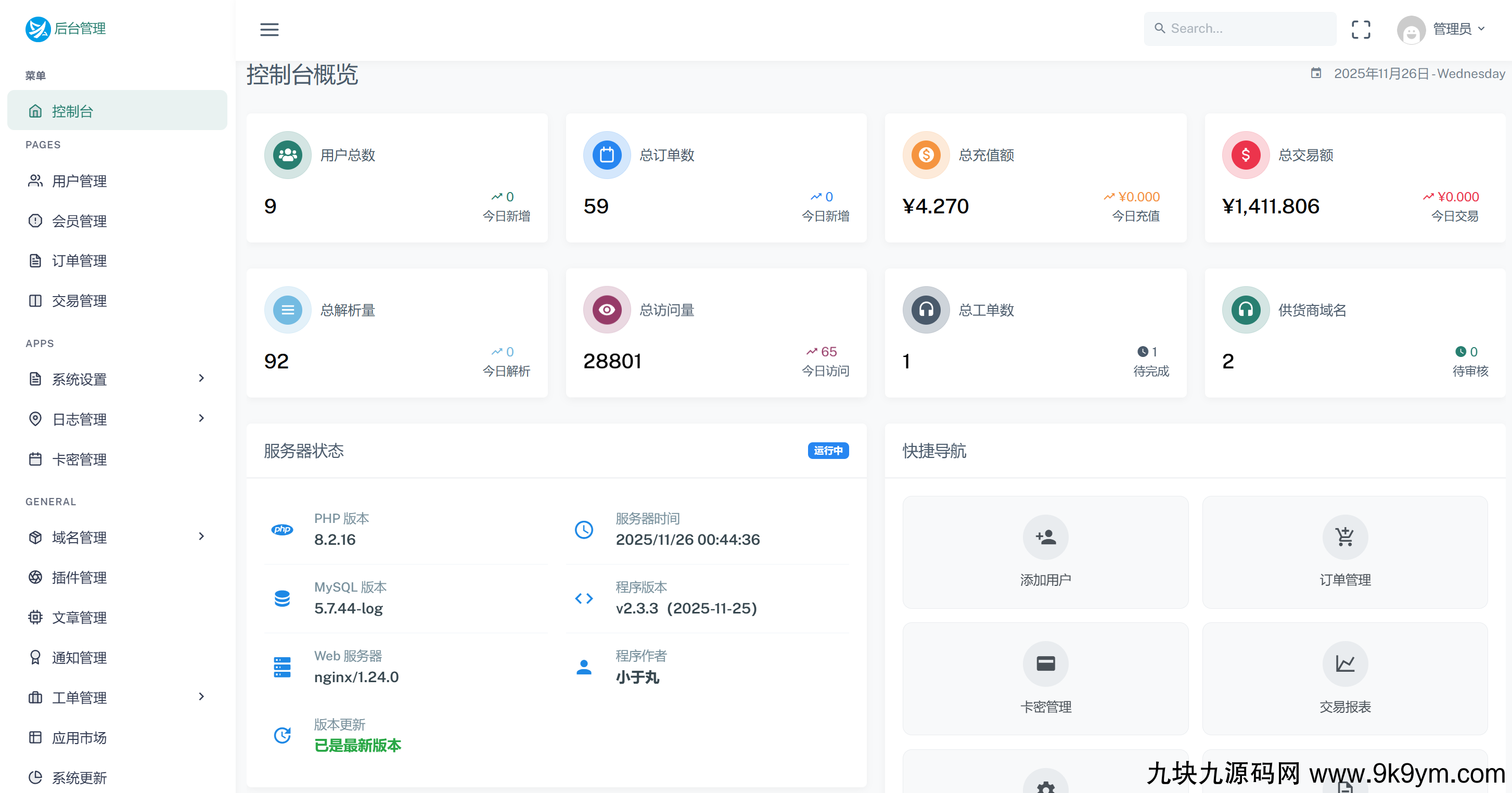Image resolution: width=1512 pixels, height=793 pixels.
Task: Click the 卡密管理 card icon in 快捷导航
Action: coord(1045,664)
